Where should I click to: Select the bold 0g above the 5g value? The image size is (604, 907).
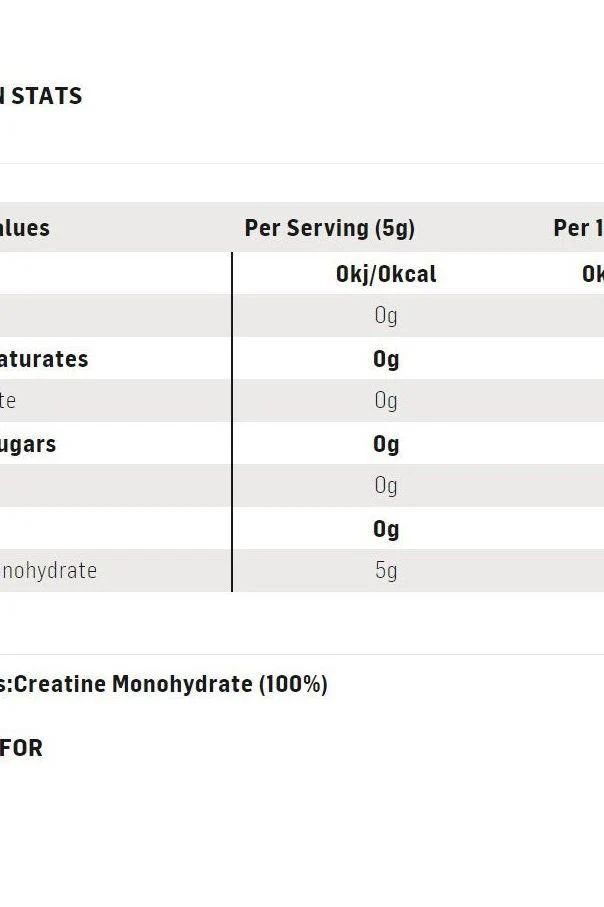pos(386,529)
